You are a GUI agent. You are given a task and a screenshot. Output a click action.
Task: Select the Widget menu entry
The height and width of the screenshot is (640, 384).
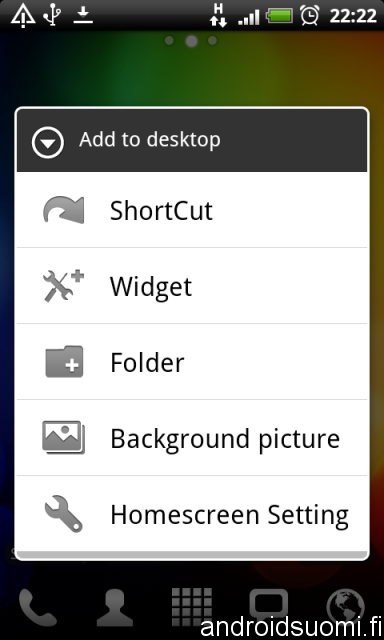pos(192,286)
